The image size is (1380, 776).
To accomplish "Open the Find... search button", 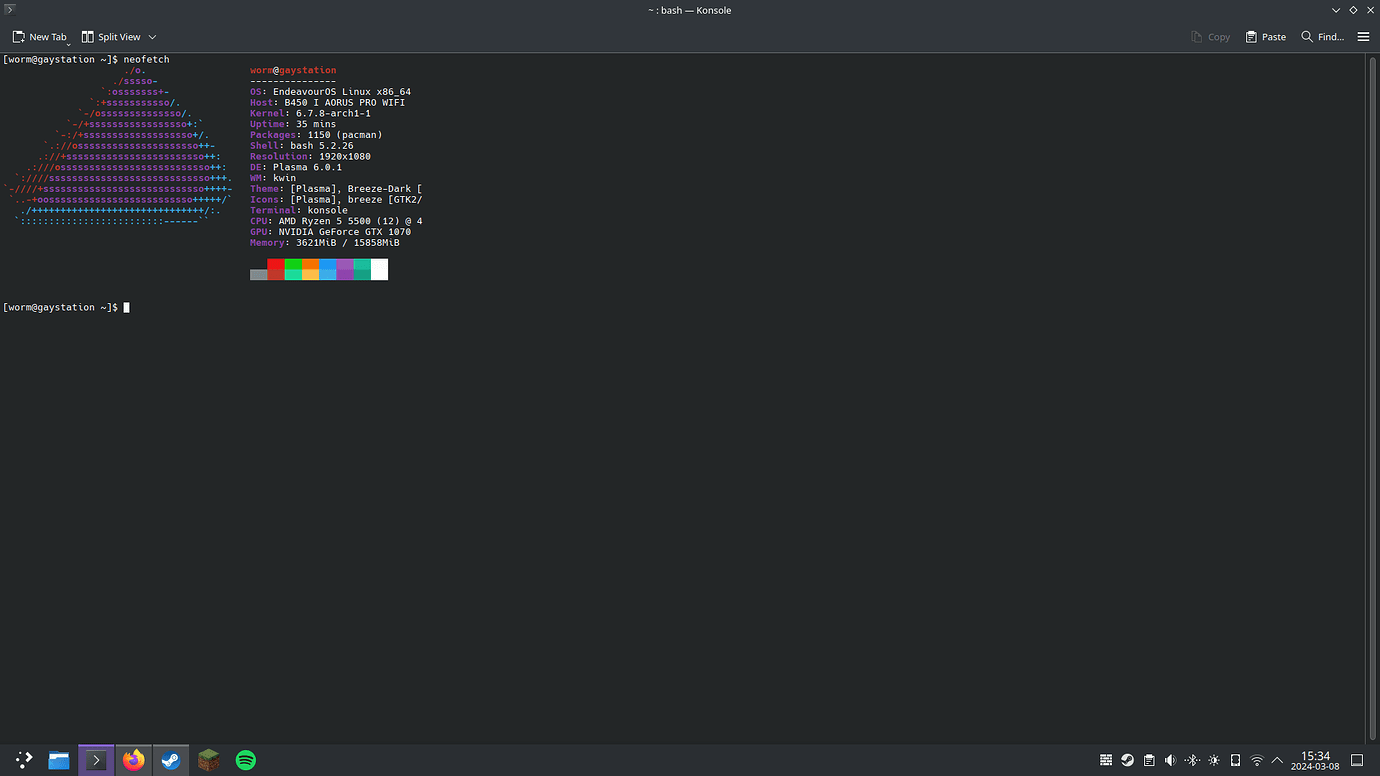I will coord(1322,37).
